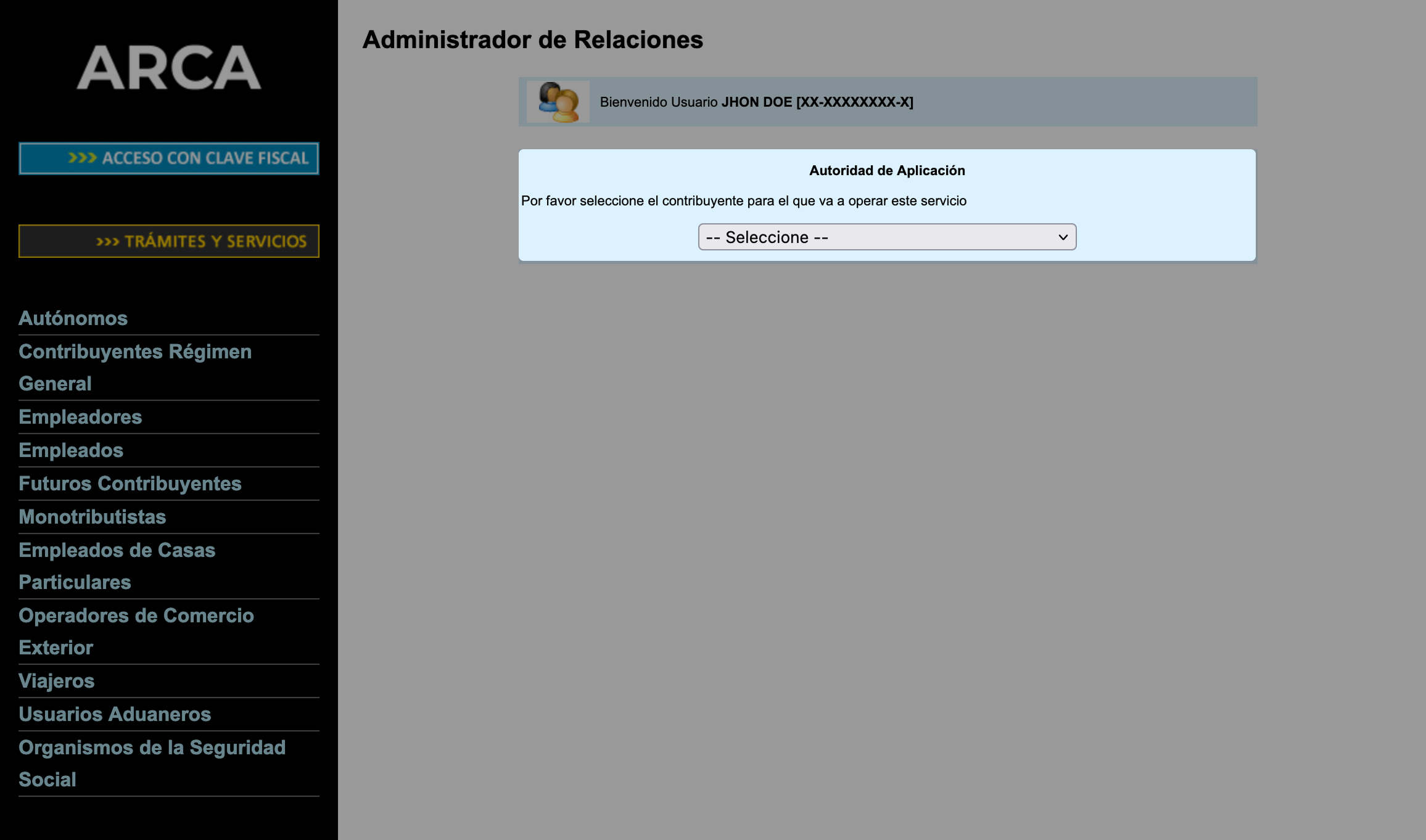Click the Administrador de Relaciones heading
Image resolution: width=1426 pixels, height=840 pixels.
click(x=532, y=40)
